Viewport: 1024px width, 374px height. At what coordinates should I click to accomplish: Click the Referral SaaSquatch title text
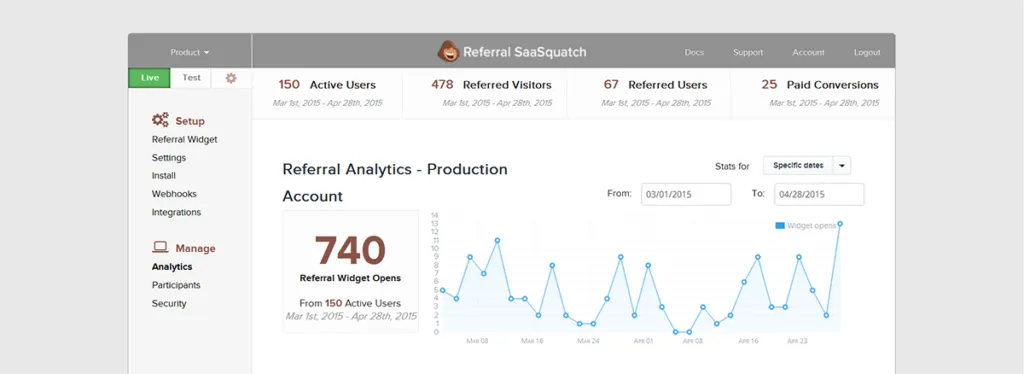point(524,52)
